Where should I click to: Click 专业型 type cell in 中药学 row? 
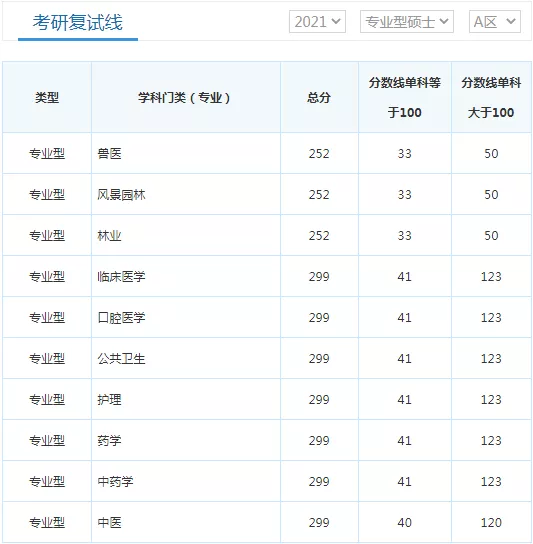point(47,481)
